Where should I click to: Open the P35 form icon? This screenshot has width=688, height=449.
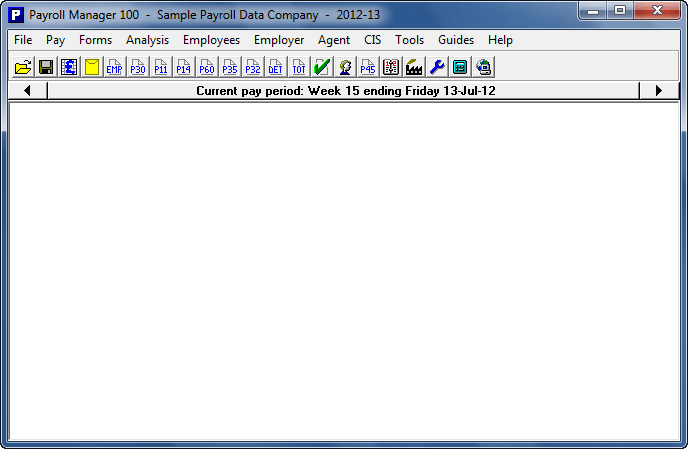[x=229, y=67]
